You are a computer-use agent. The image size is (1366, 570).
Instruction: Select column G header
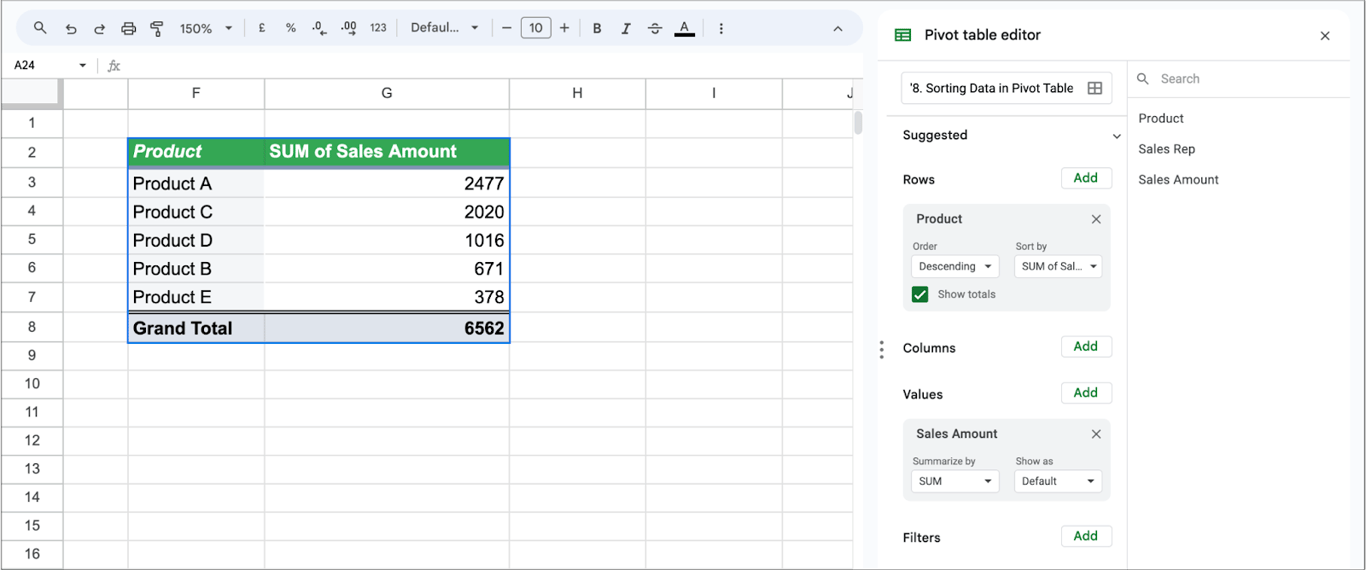point(387,93)
